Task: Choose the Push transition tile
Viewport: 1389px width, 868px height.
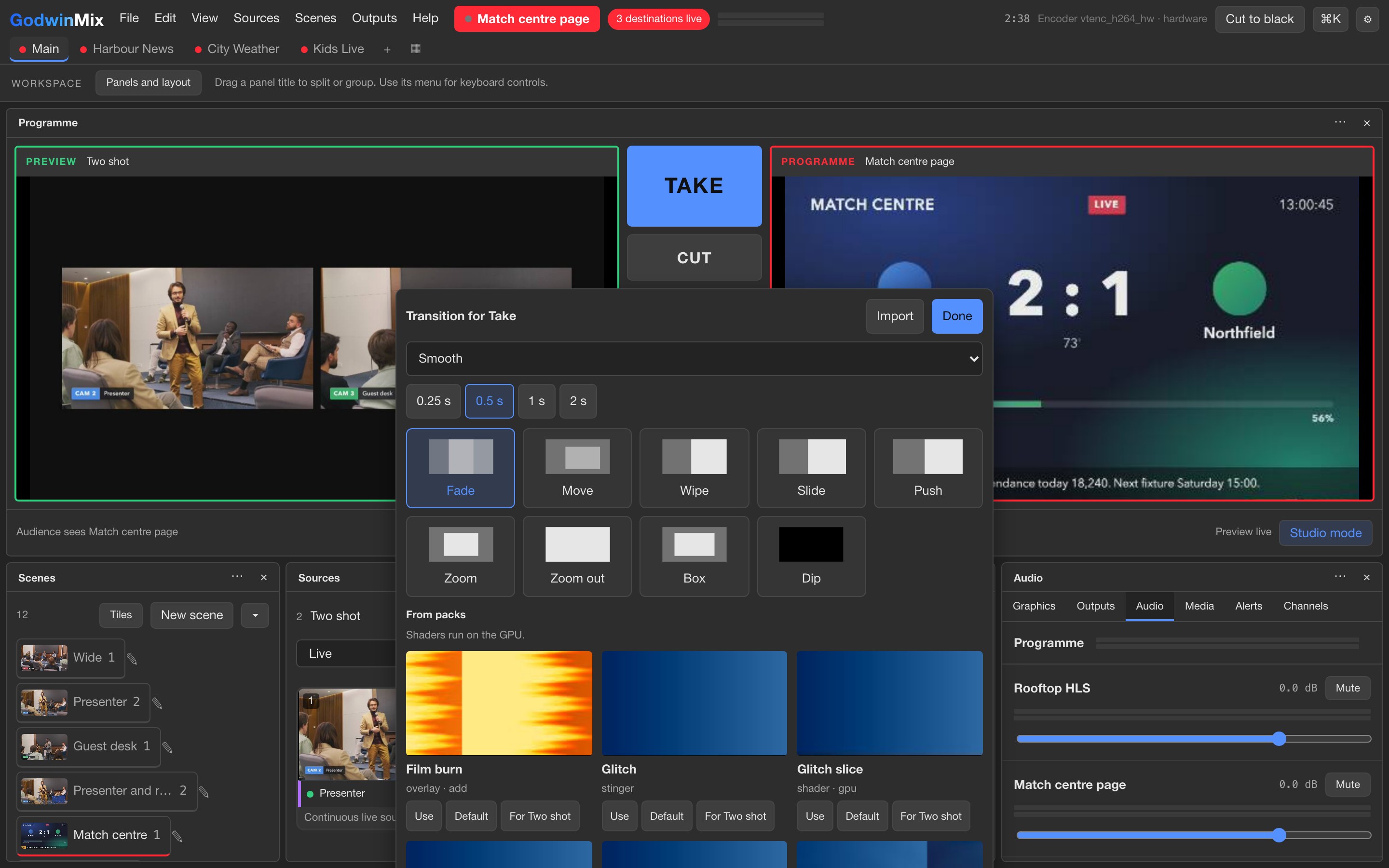Action: (927, 468)
